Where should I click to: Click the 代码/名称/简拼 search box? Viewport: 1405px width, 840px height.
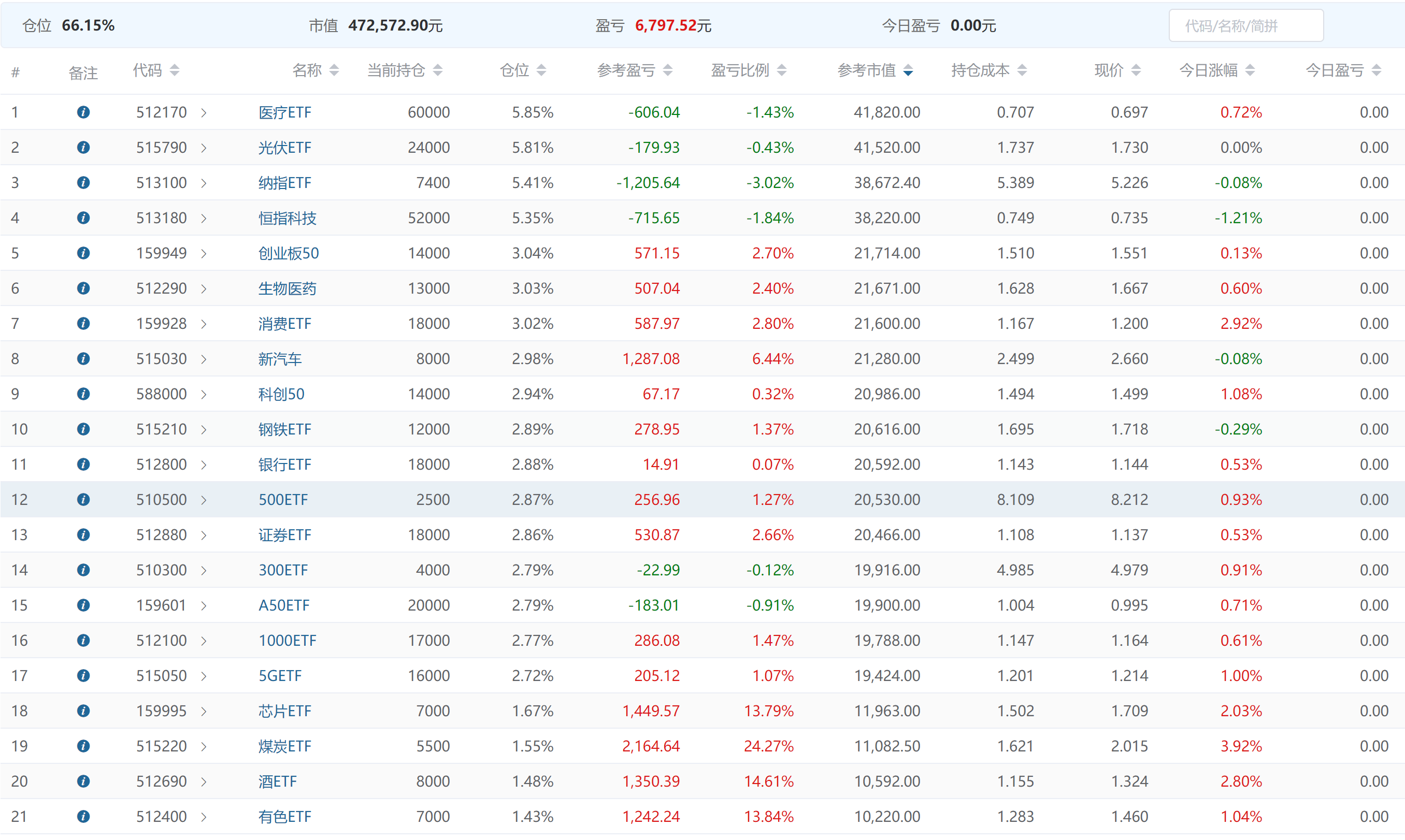click(x=1245, y=26)
